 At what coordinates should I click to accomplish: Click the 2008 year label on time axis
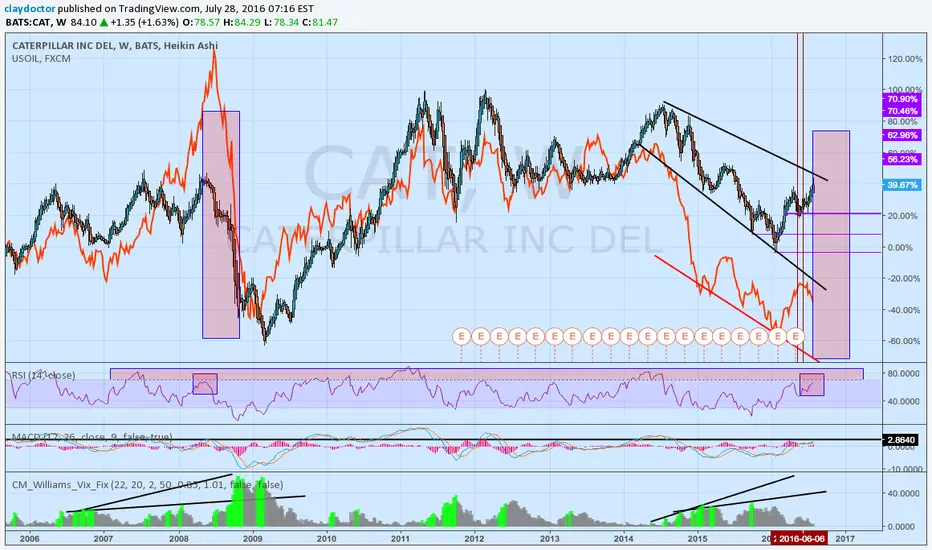(178, 539)
